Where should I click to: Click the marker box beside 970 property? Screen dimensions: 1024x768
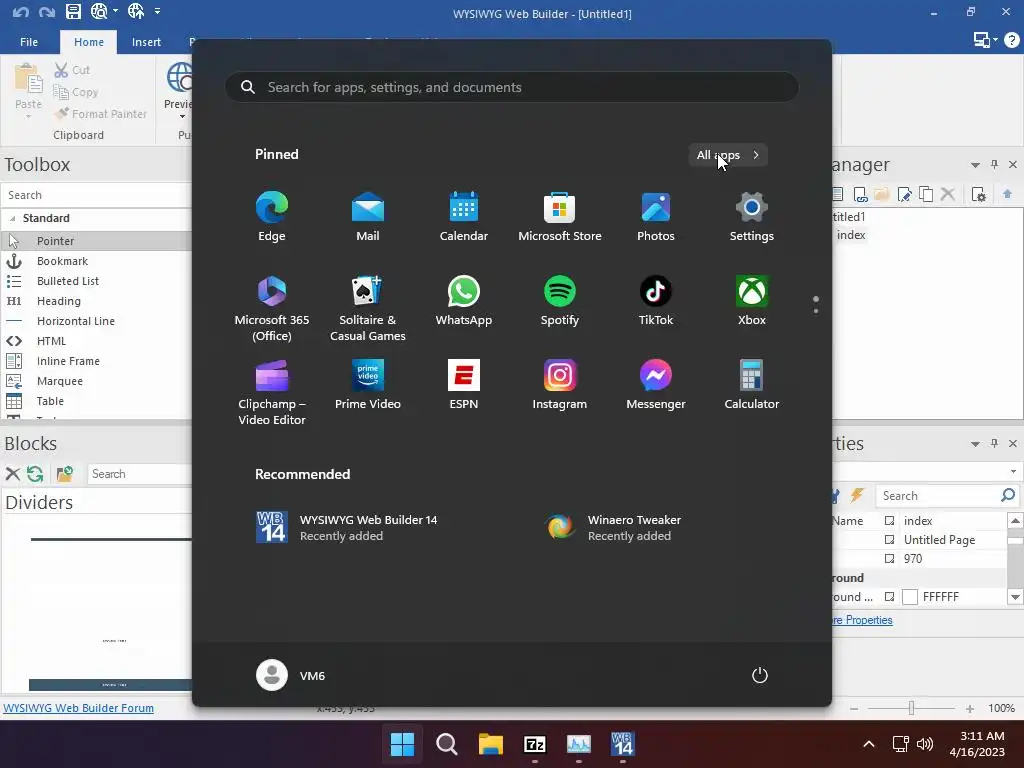(889, 558)
